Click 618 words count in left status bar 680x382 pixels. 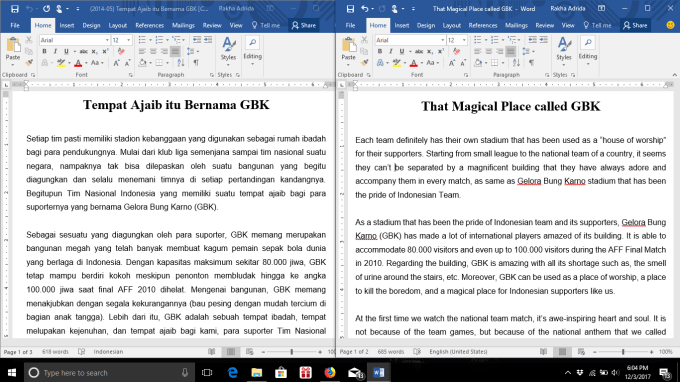coord(55,352)
